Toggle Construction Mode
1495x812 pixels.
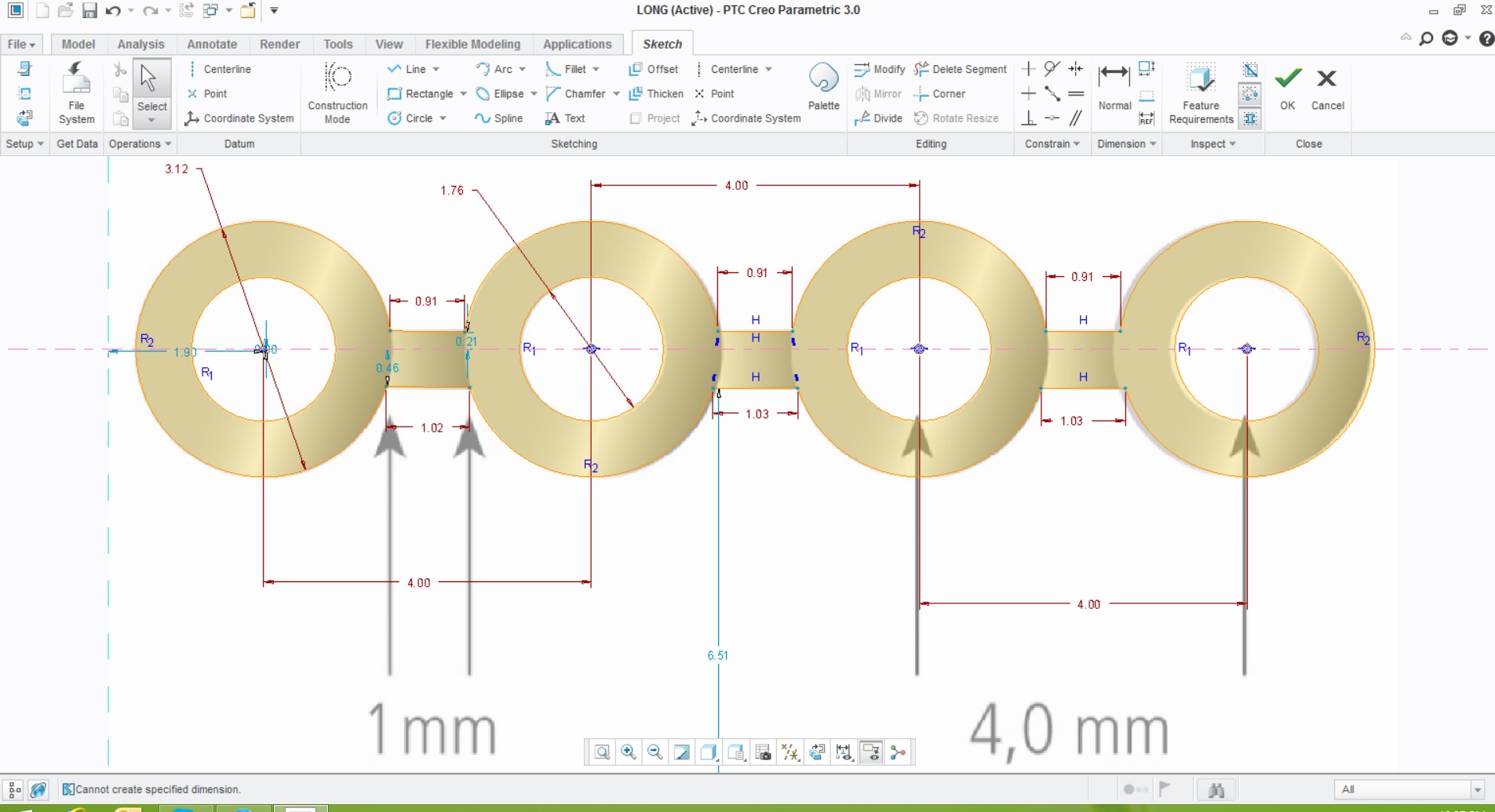coord(337,93)
